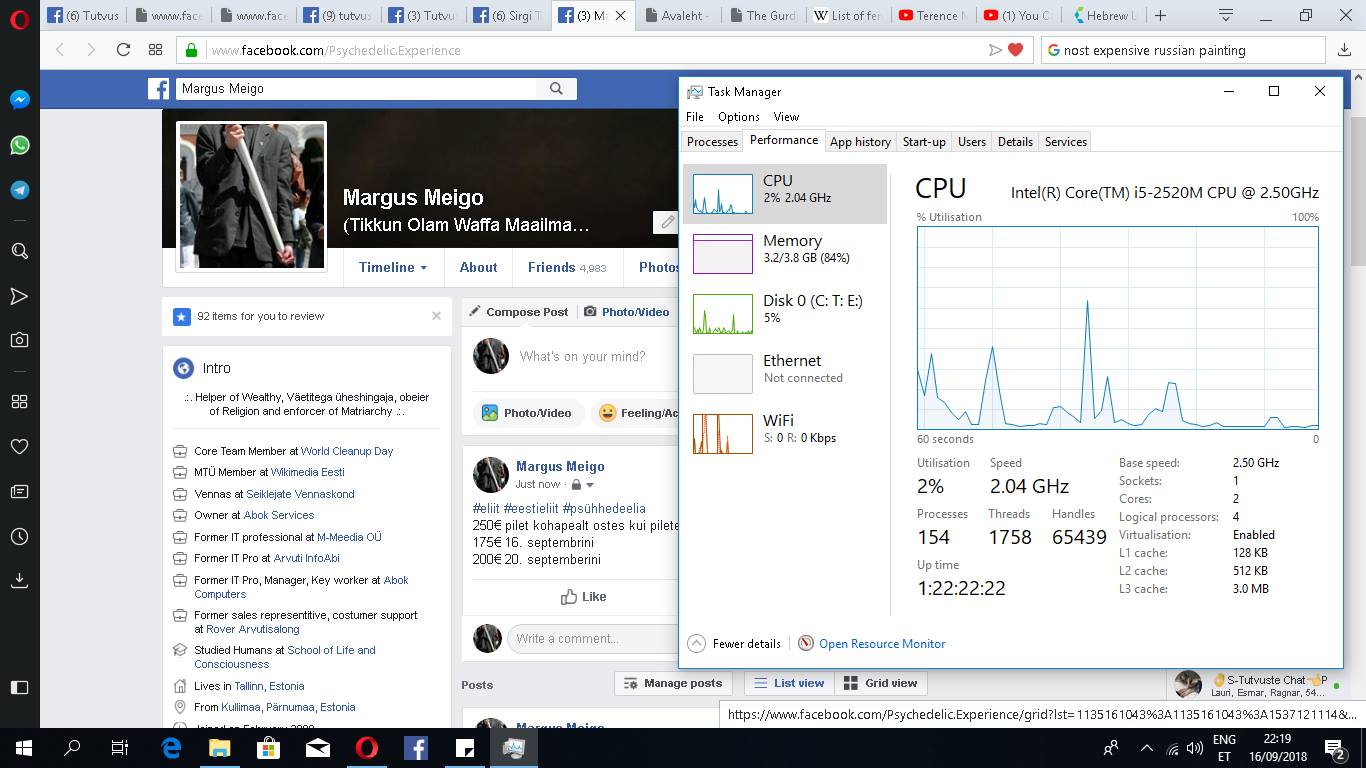1366x768 pixels.
Task: Like the Margus Meigo post
Action: 583,597
